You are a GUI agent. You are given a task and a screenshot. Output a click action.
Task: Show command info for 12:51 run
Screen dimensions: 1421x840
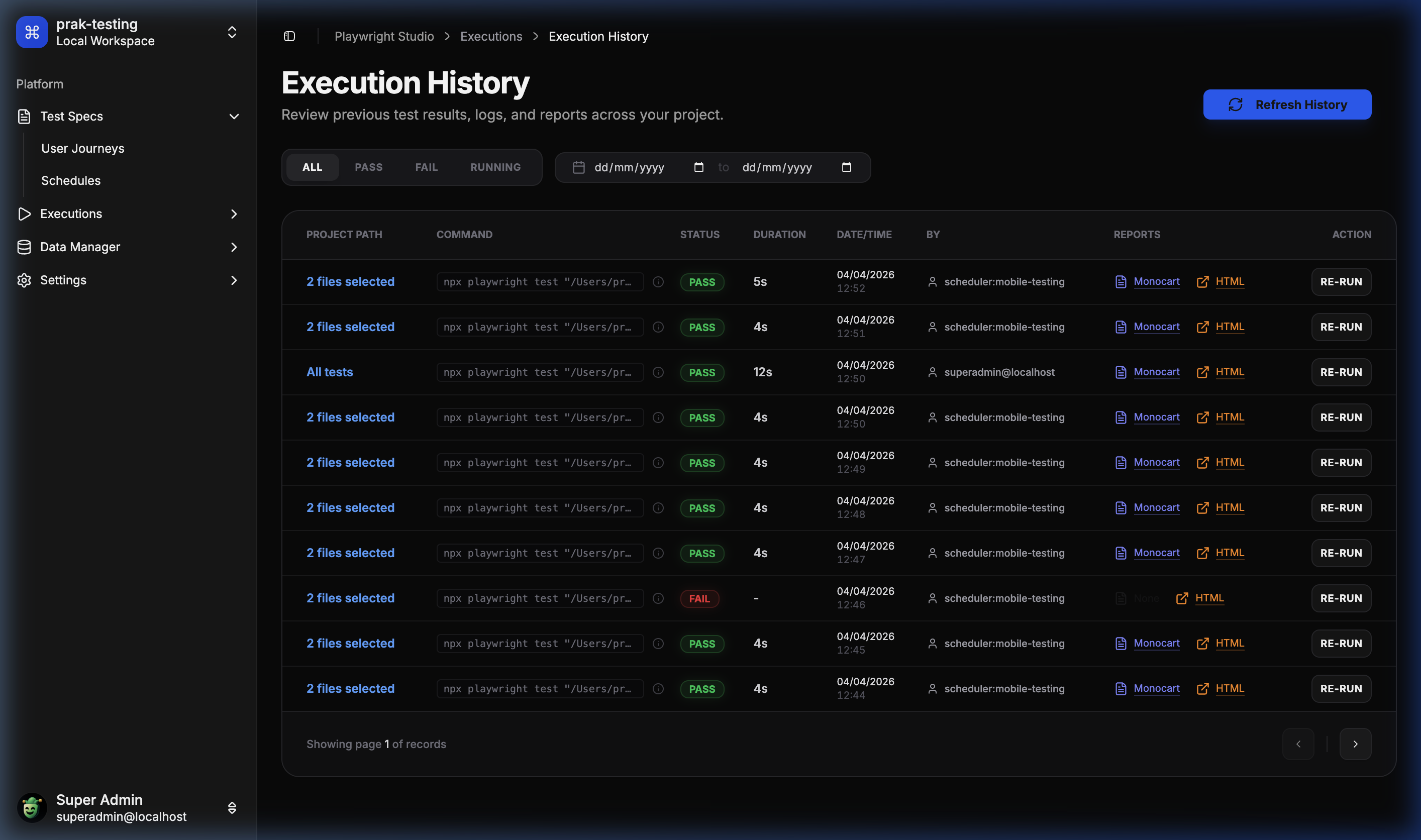point(658,327)
